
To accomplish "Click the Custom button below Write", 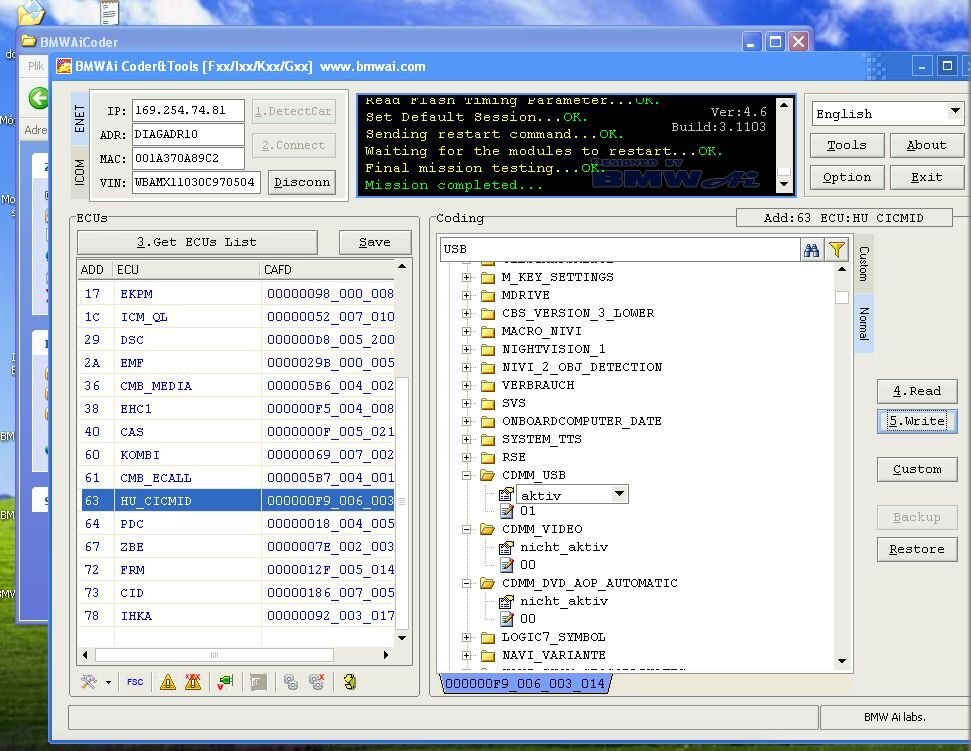I will pyautogui.click(x=917, y=469).
